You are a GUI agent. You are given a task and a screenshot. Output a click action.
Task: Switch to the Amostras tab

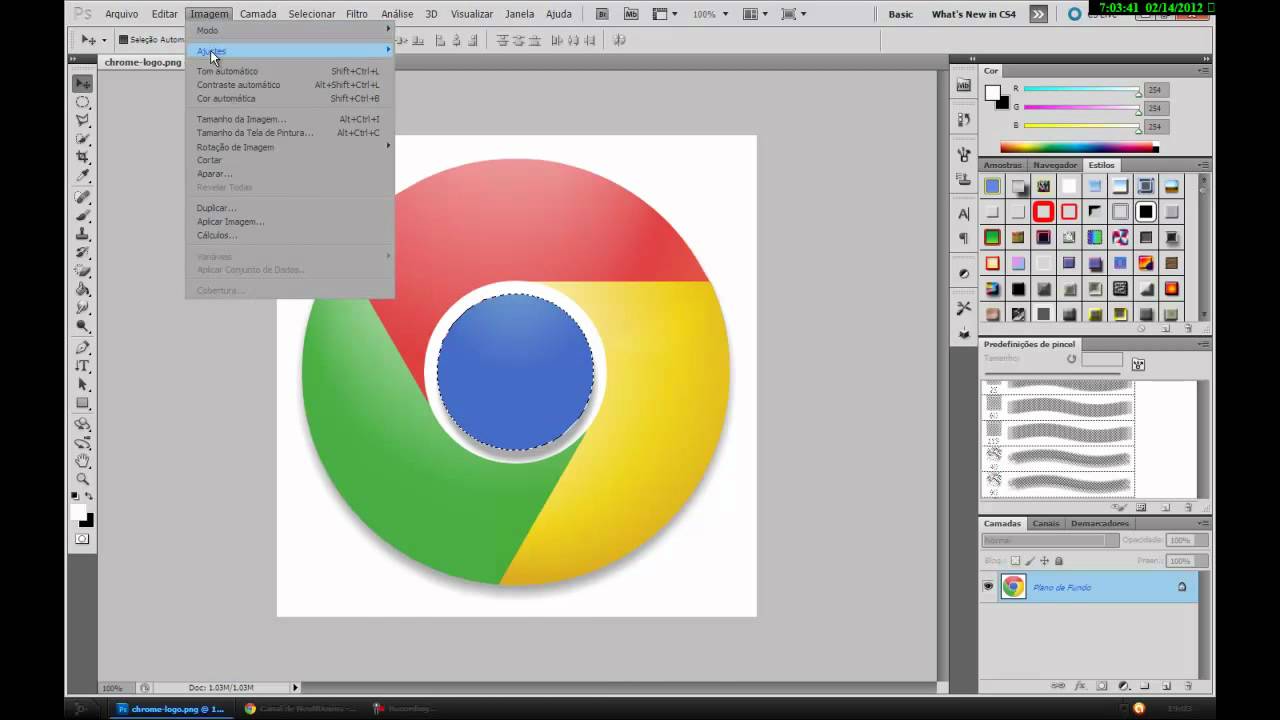coord(1003,165)
